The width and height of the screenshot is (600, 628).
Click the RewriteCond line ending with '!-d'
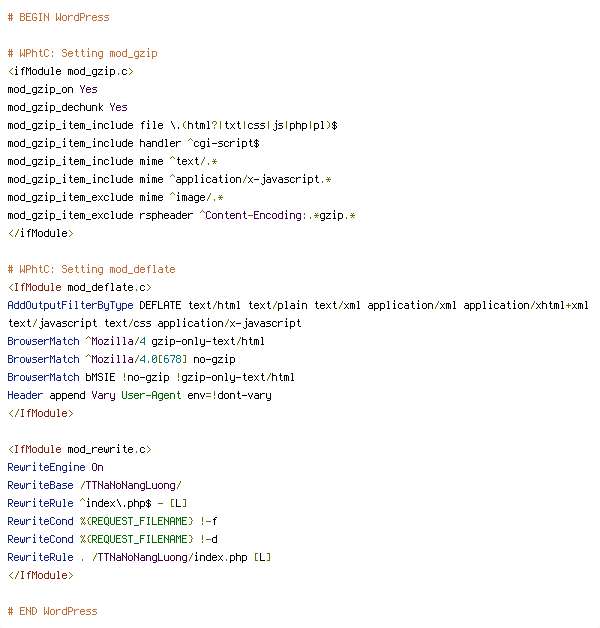point(113,539)
